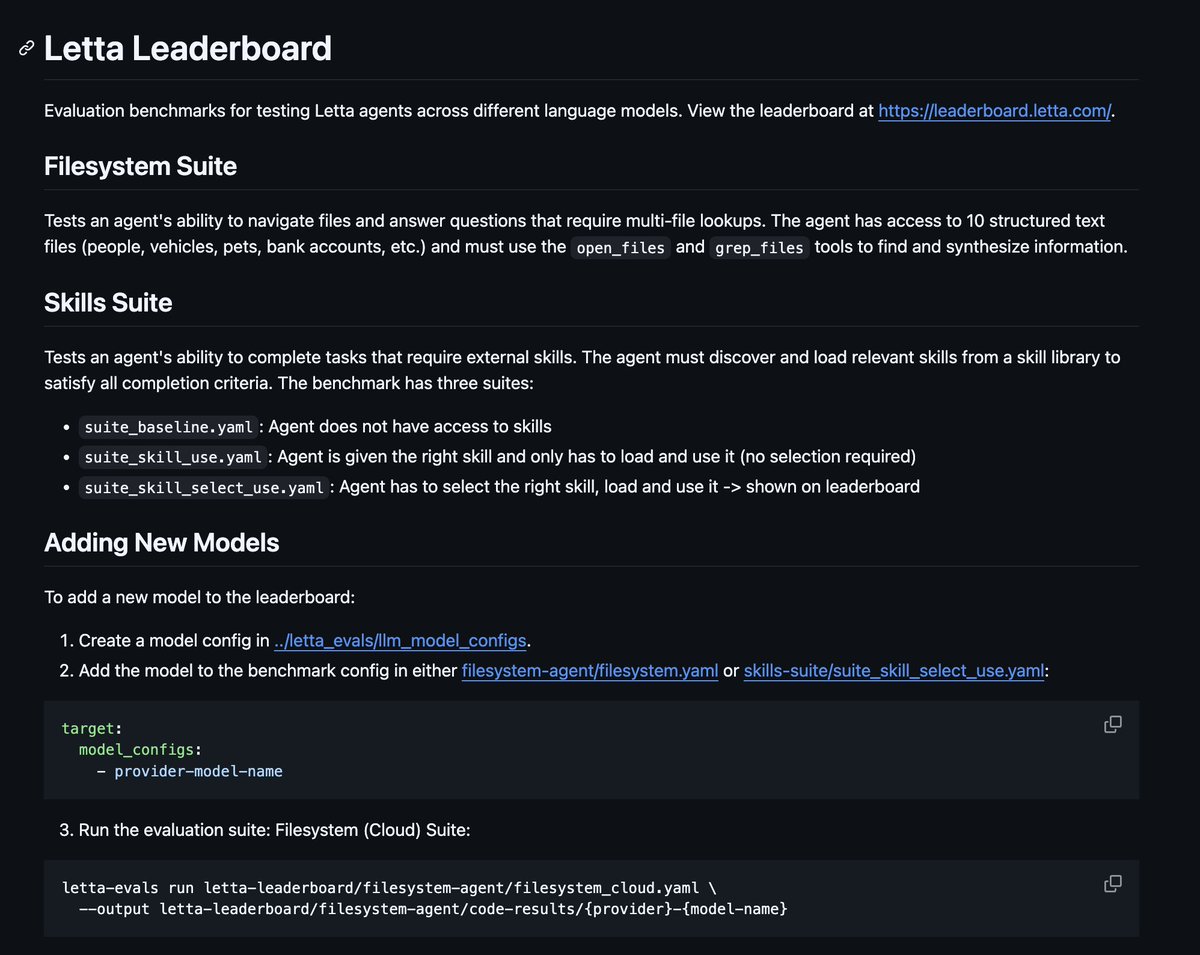The width and height of the screenshot is (1200, 955).
Task: Open the leaderboard.letta.com link
Action: 994,111
